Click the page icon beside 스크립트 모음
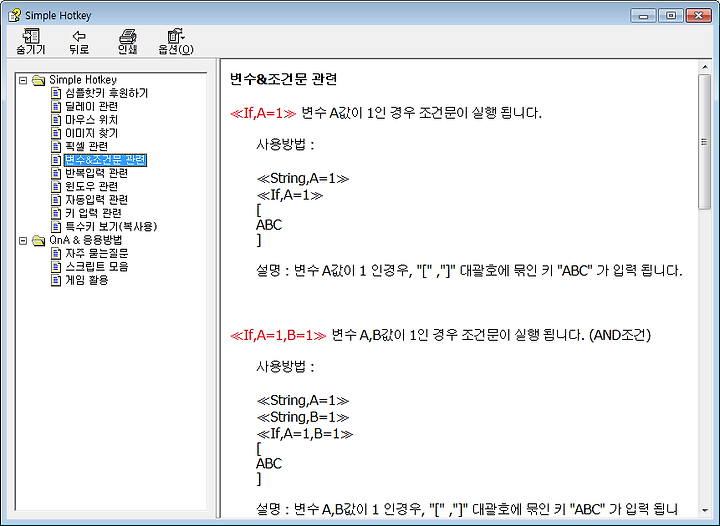Screen dimensions: 720x526 [56, 267]
